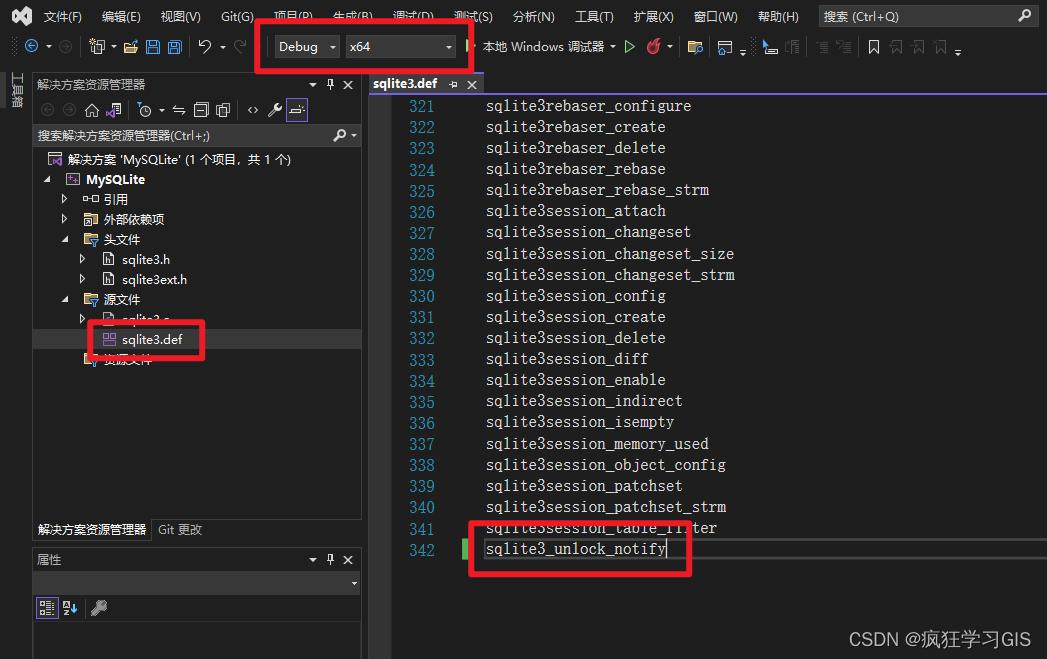Viewport: 1047px width, 659px height.
Task: Toggle auto-hide pin on Properties panel
Action: [330, 559]
